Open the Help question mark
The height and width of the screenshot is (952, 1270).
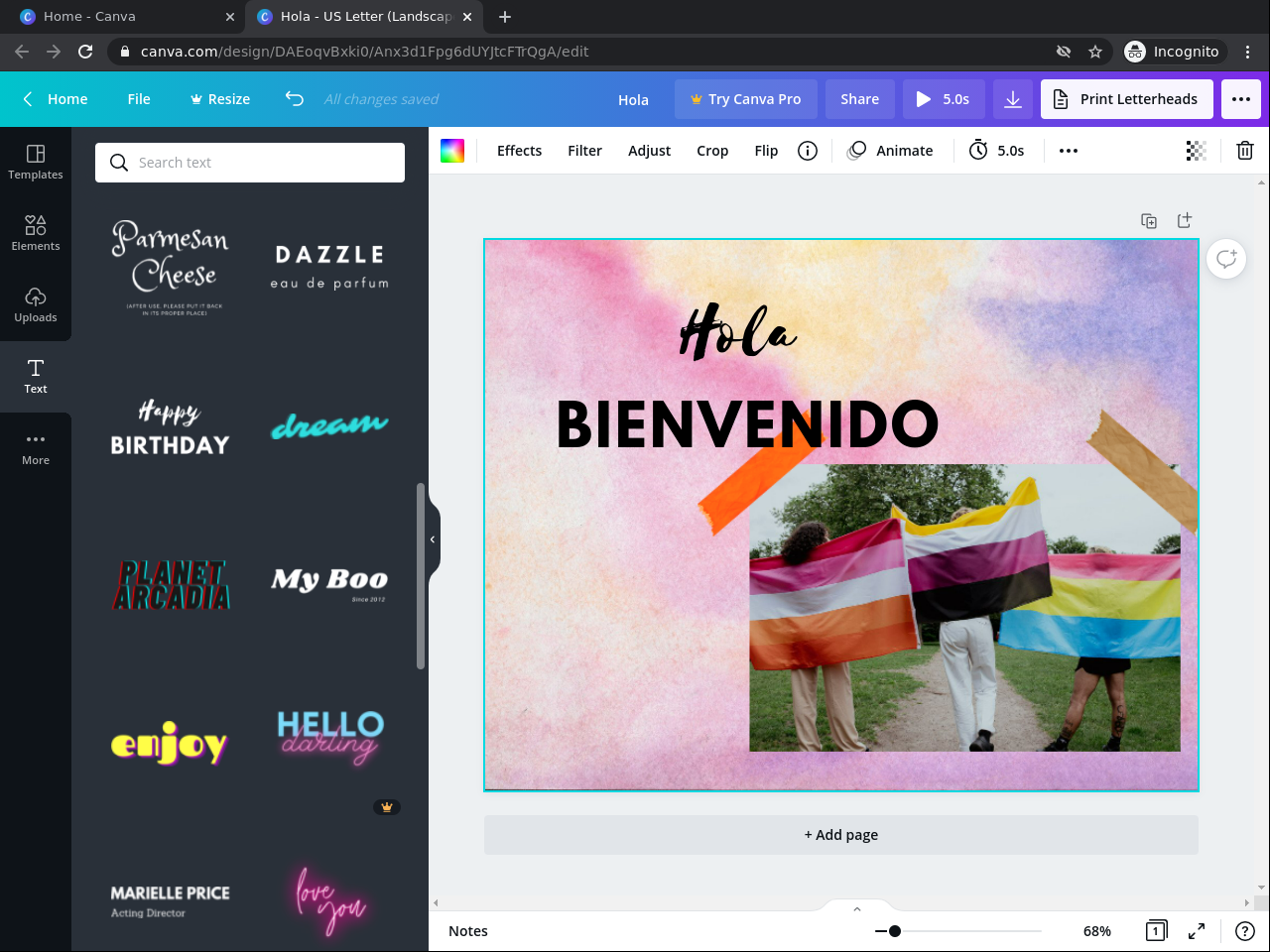[x=1244, y=931]
